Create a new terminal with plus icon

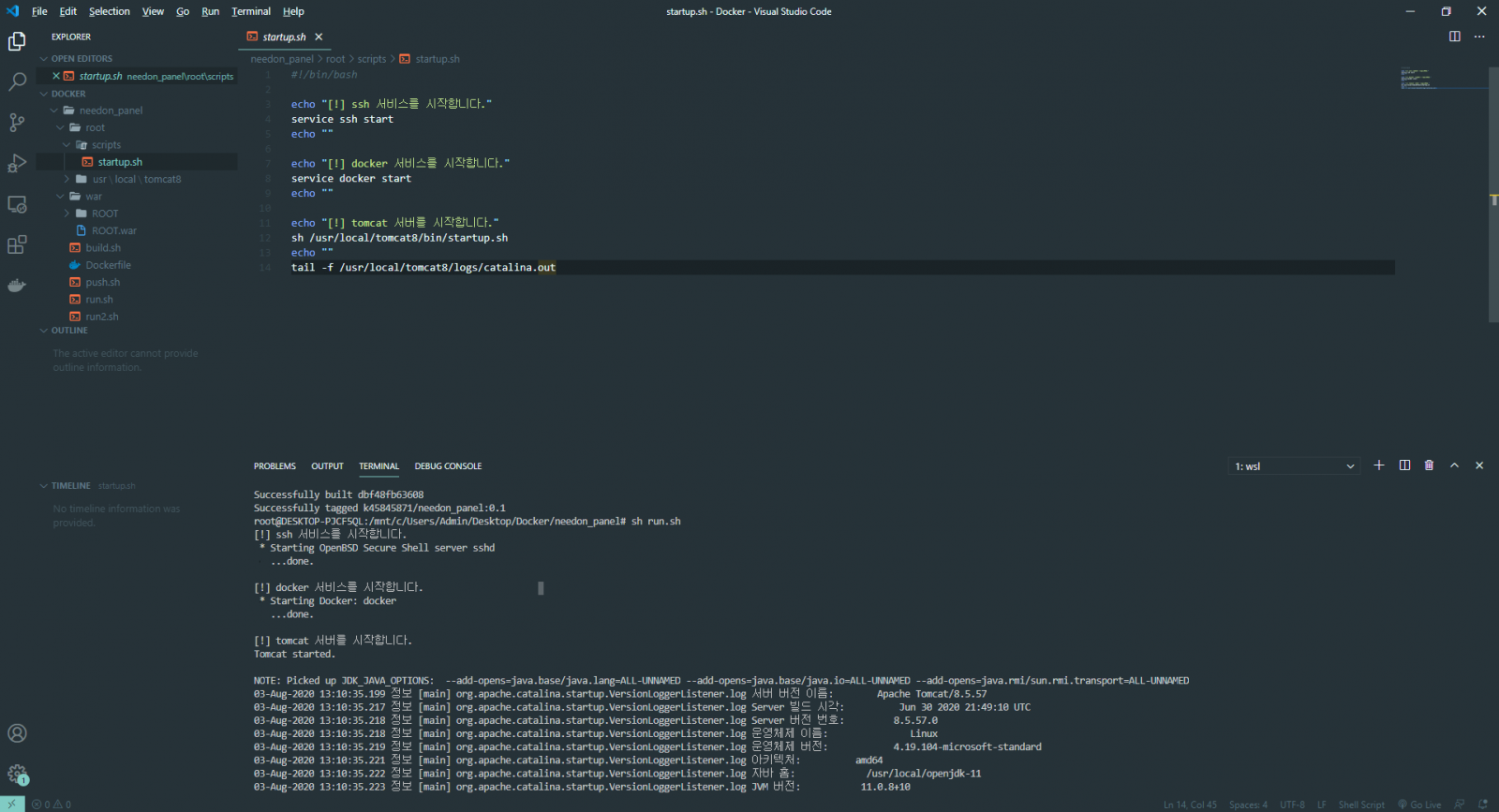click(1379, 465)
